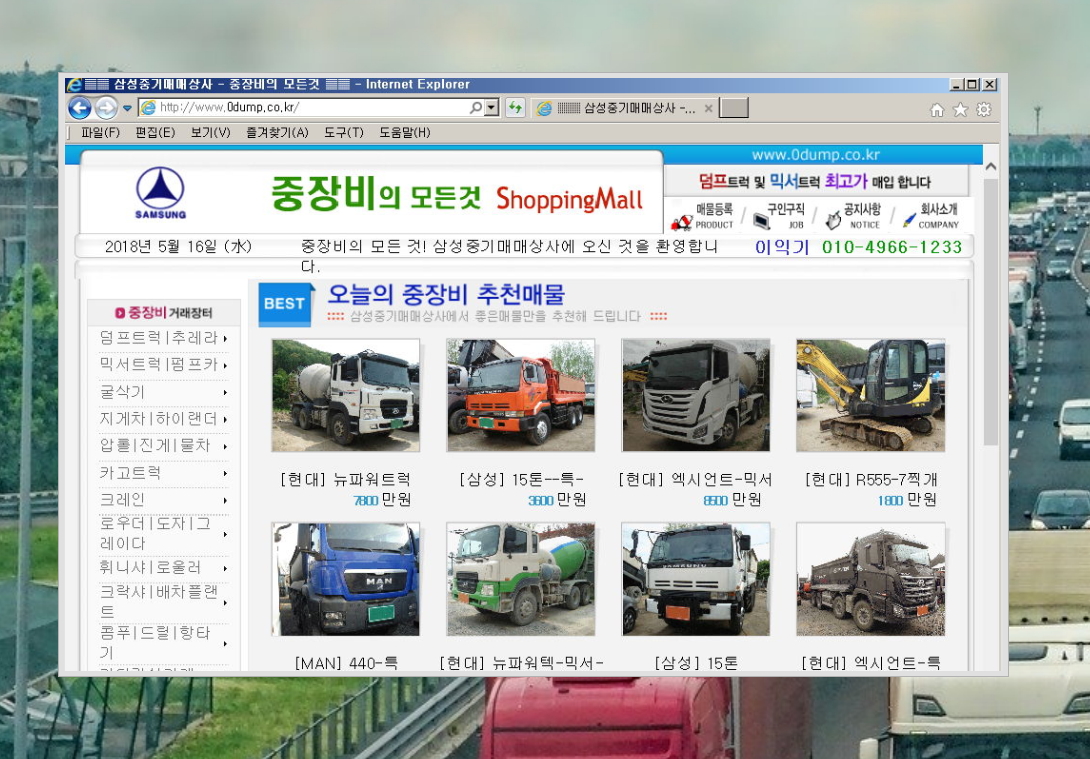This screenshot has width=1090, height=759.
Task: Click the browser Forward arrow button
Action: [x=106, y=108]
